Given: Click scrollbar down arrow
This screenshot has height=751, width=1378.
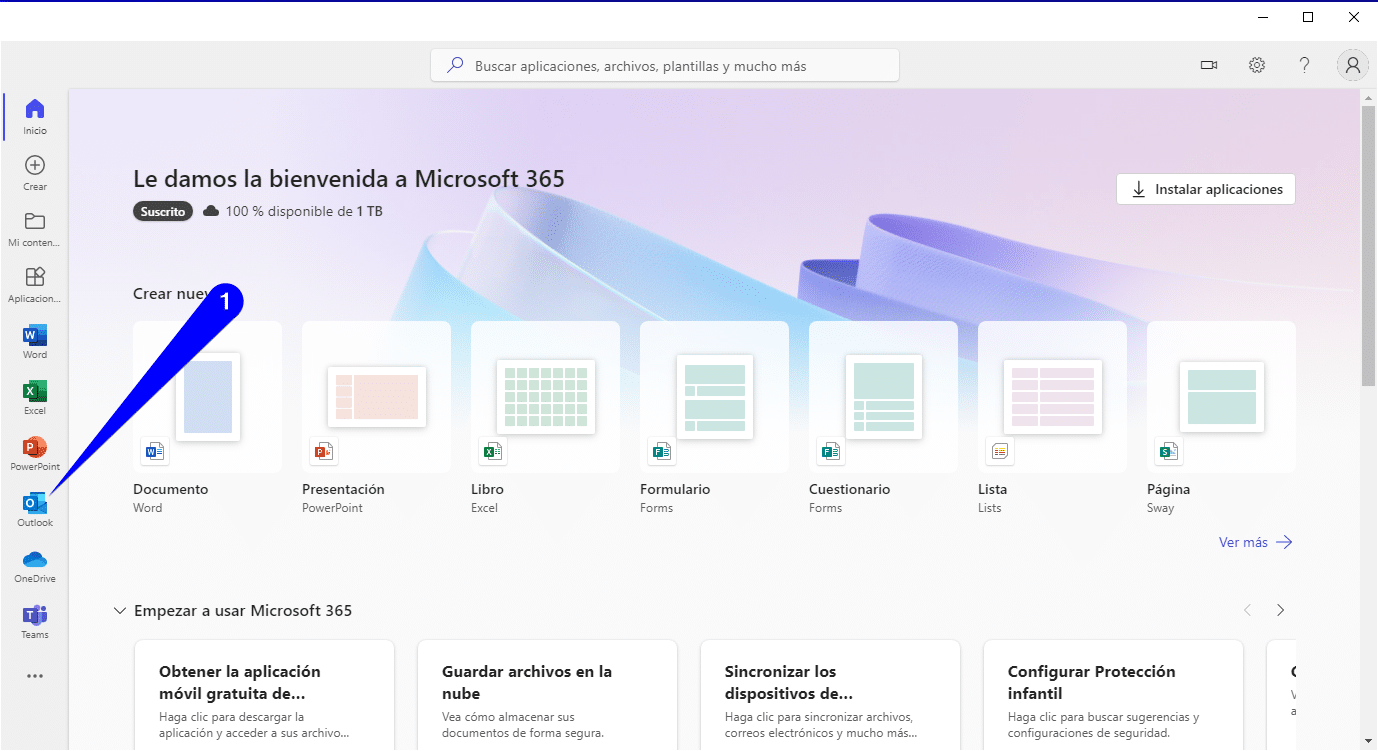Looking at the screenshot, I should [x=1369, y=741].
